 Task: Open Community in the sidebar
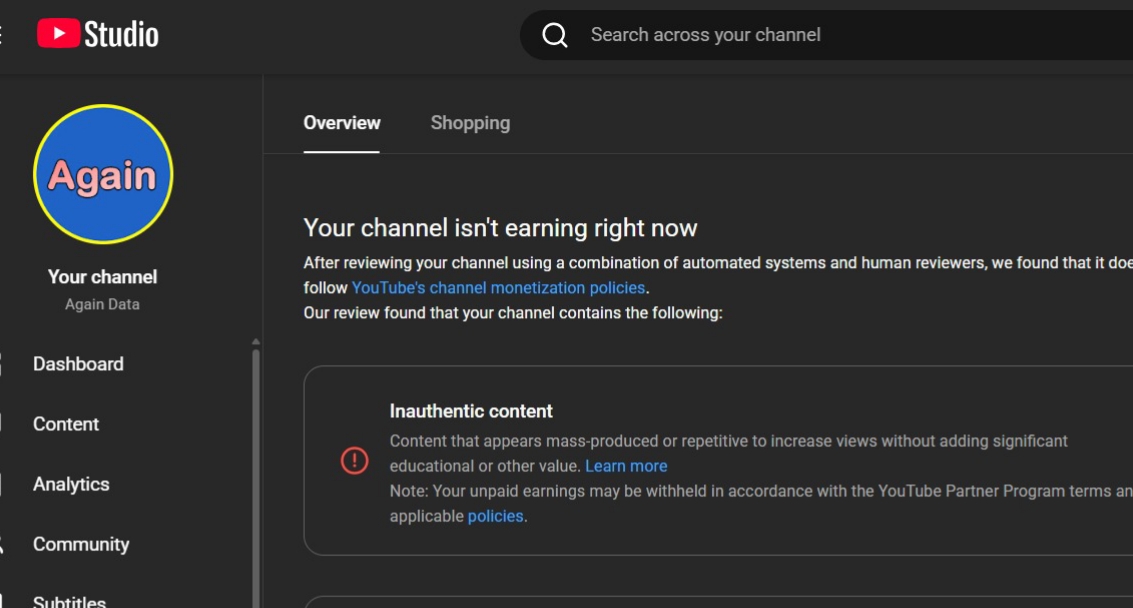coord(81,544)
